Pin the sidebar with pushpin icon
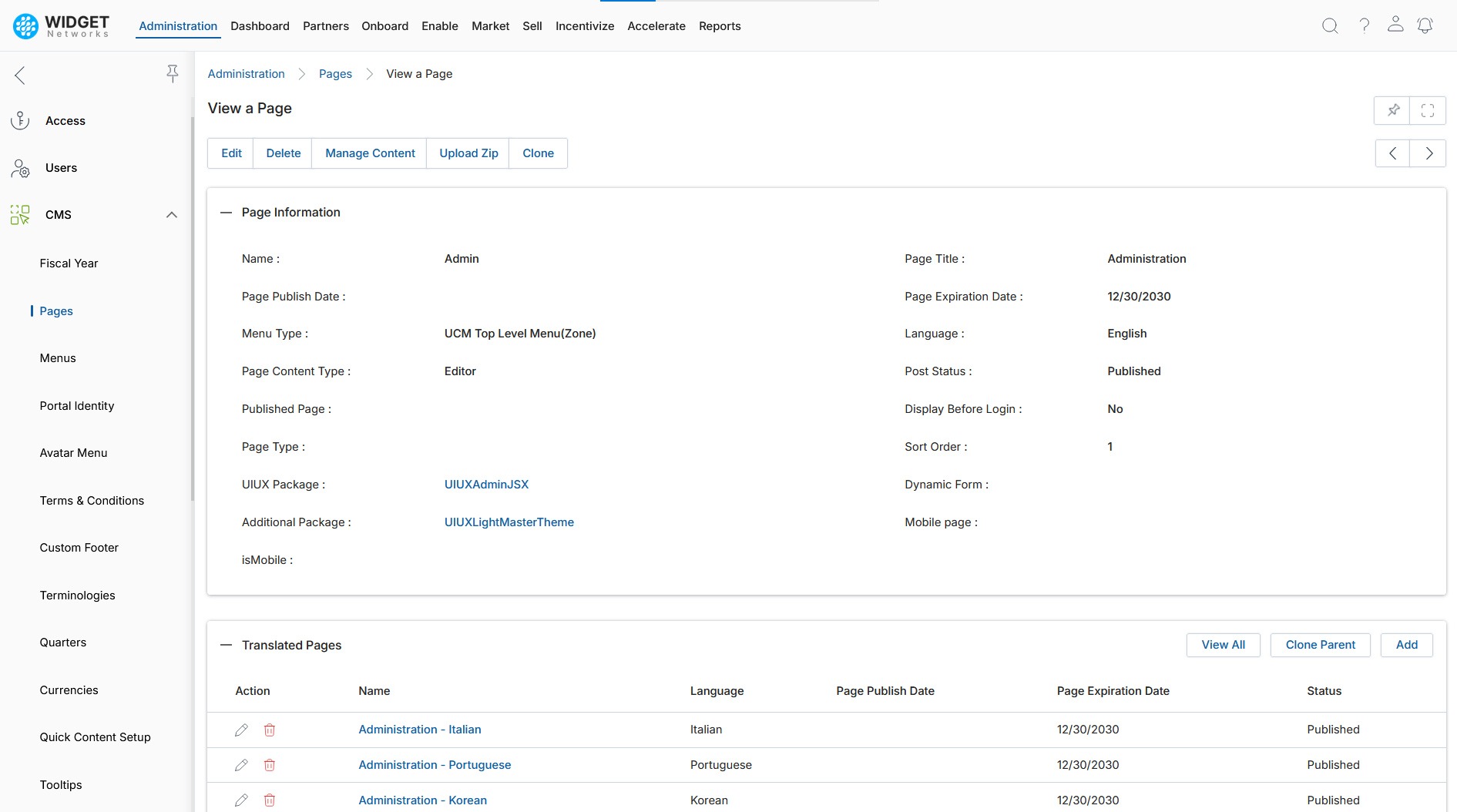Viewport: 1457px width, 812px height. [173, 73]
